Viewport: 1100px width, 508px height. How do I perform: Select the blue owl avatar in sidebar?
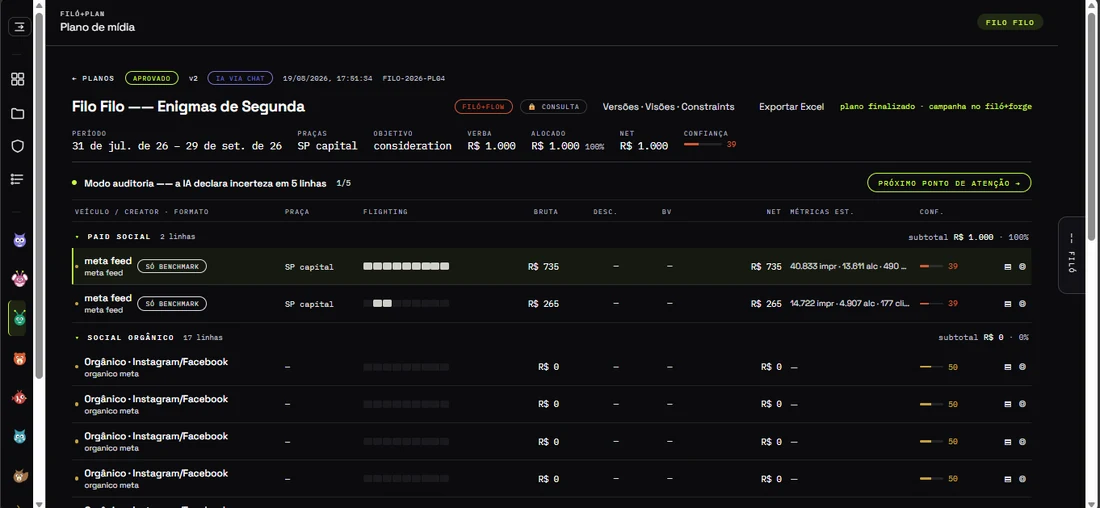click(20, 436)
